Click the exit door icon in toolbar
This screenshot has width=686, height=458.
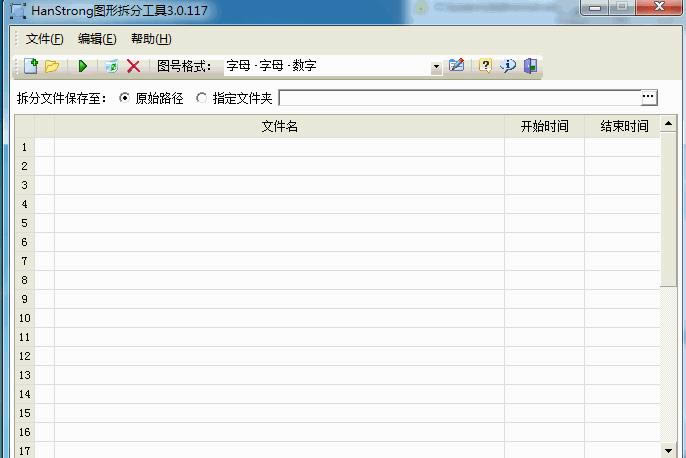tap(530, 66)
